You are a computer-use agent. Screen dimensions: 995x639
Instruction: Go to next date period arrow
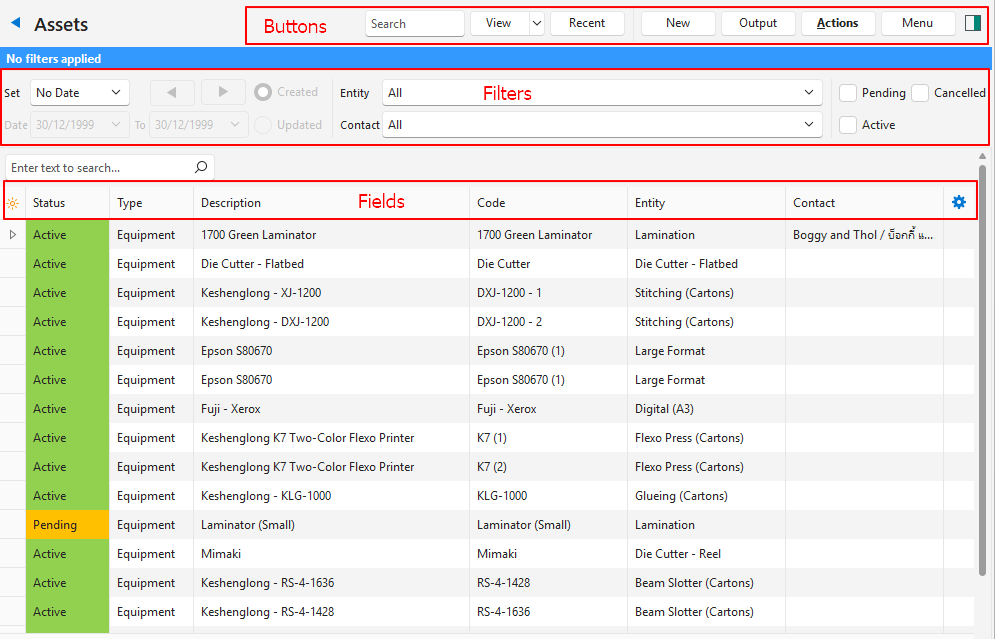(x=223, y=92)
